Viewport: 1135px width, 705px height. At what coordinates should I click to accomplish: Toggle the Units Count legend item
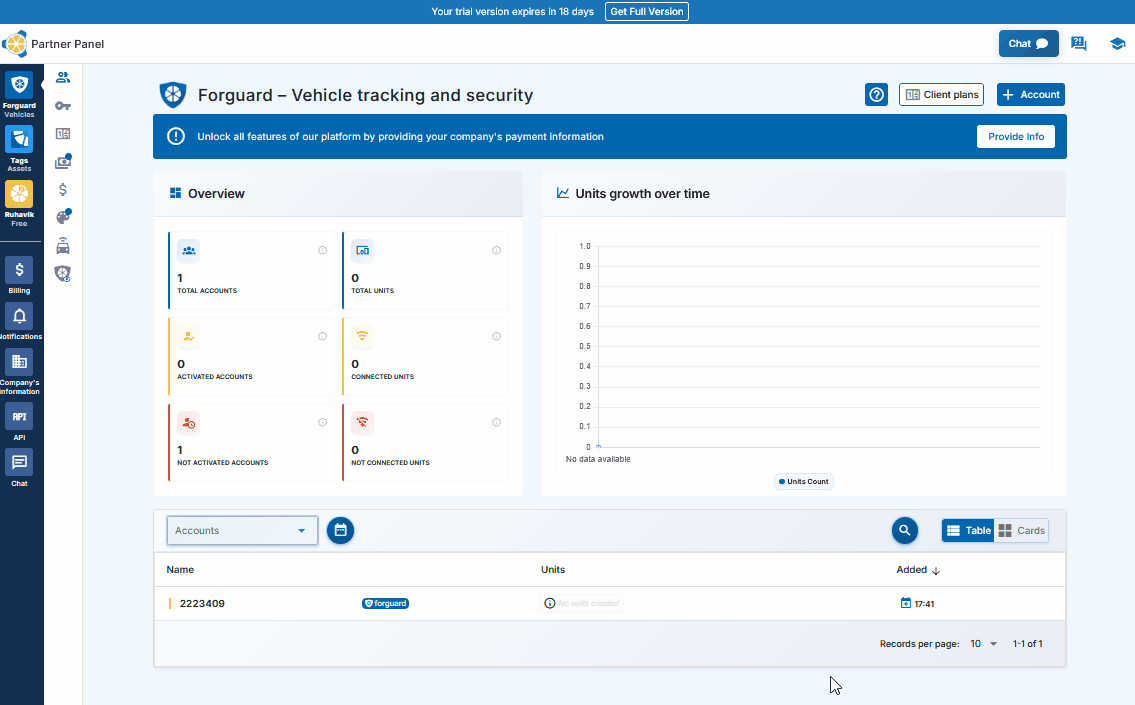coord(804,481)
